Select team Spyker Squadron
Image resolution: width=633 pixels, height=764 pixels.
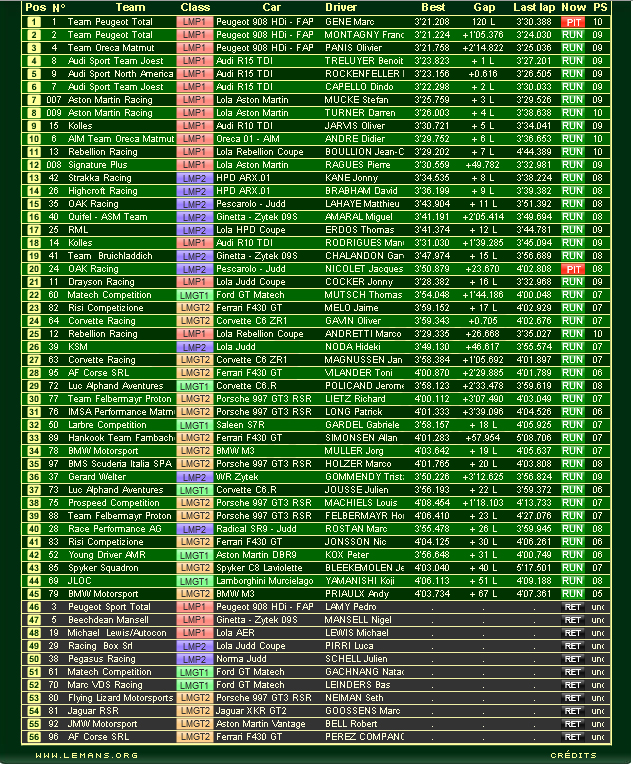point(103,568)
